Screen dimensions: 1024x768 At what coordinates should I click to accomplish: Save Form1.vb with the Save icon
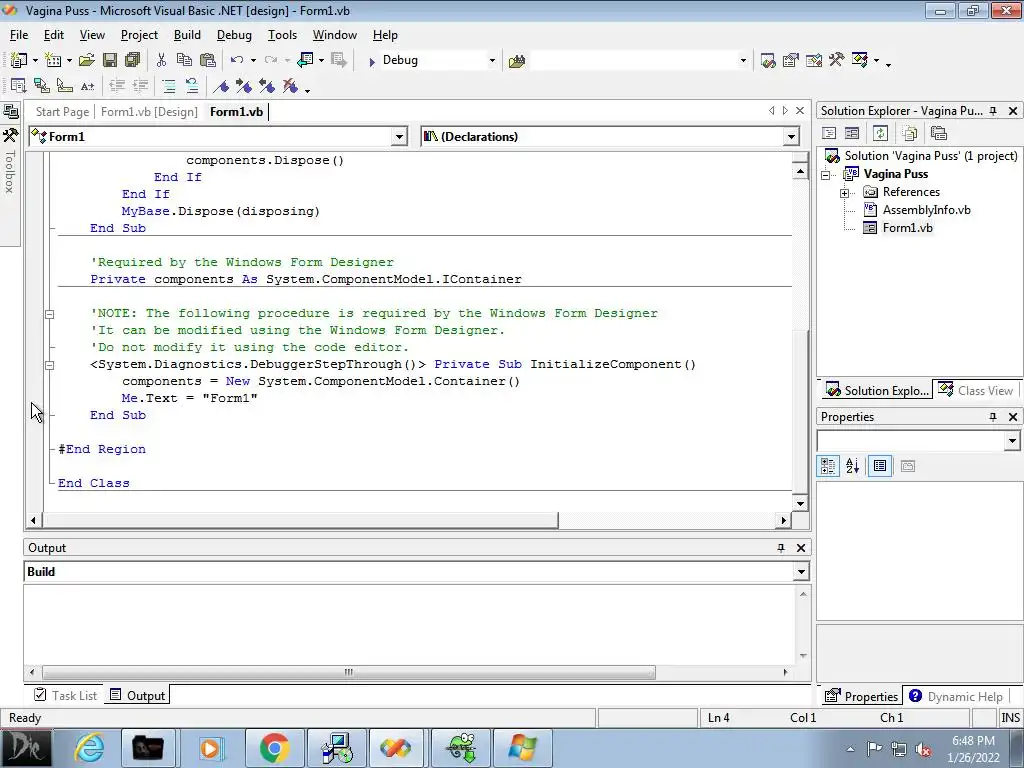coord(110,60)
